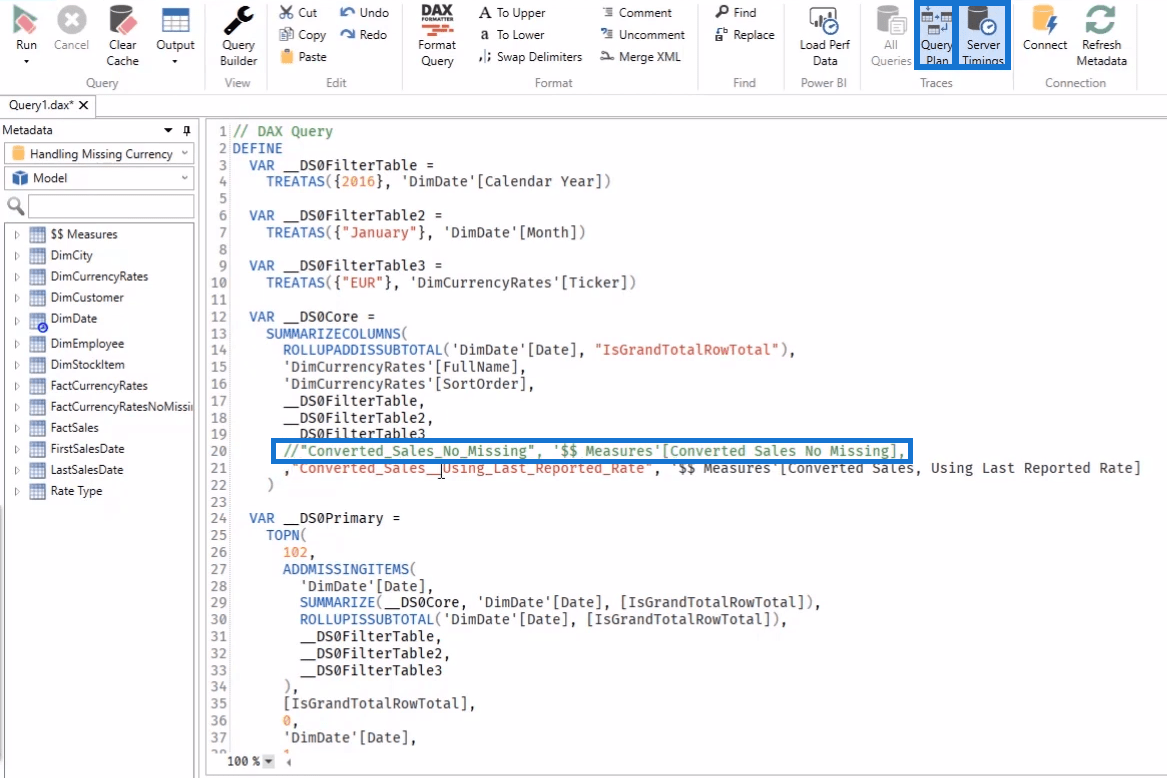The image size is (1167, 778).
Task: Click the commented Converted_Sales_No_Missing line
Action: point(594,451)
